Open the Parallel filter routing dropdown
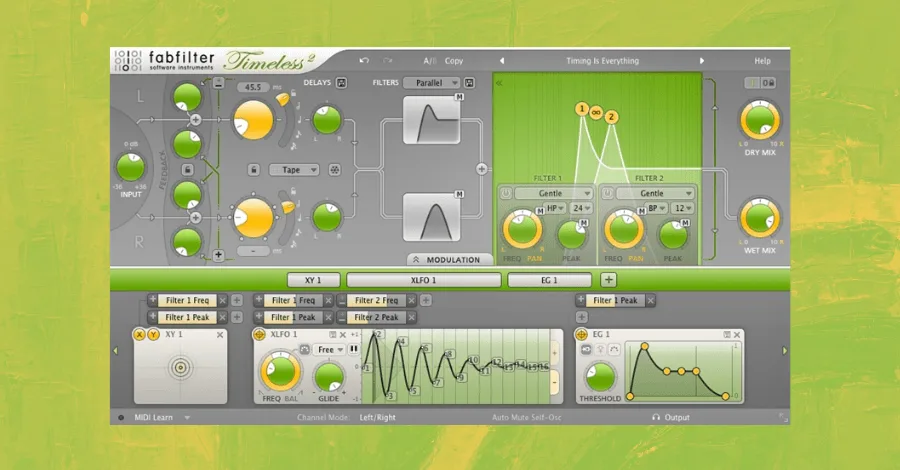This screenshot has width=900, height=470. pyautogui.click(x=432, y=83)
